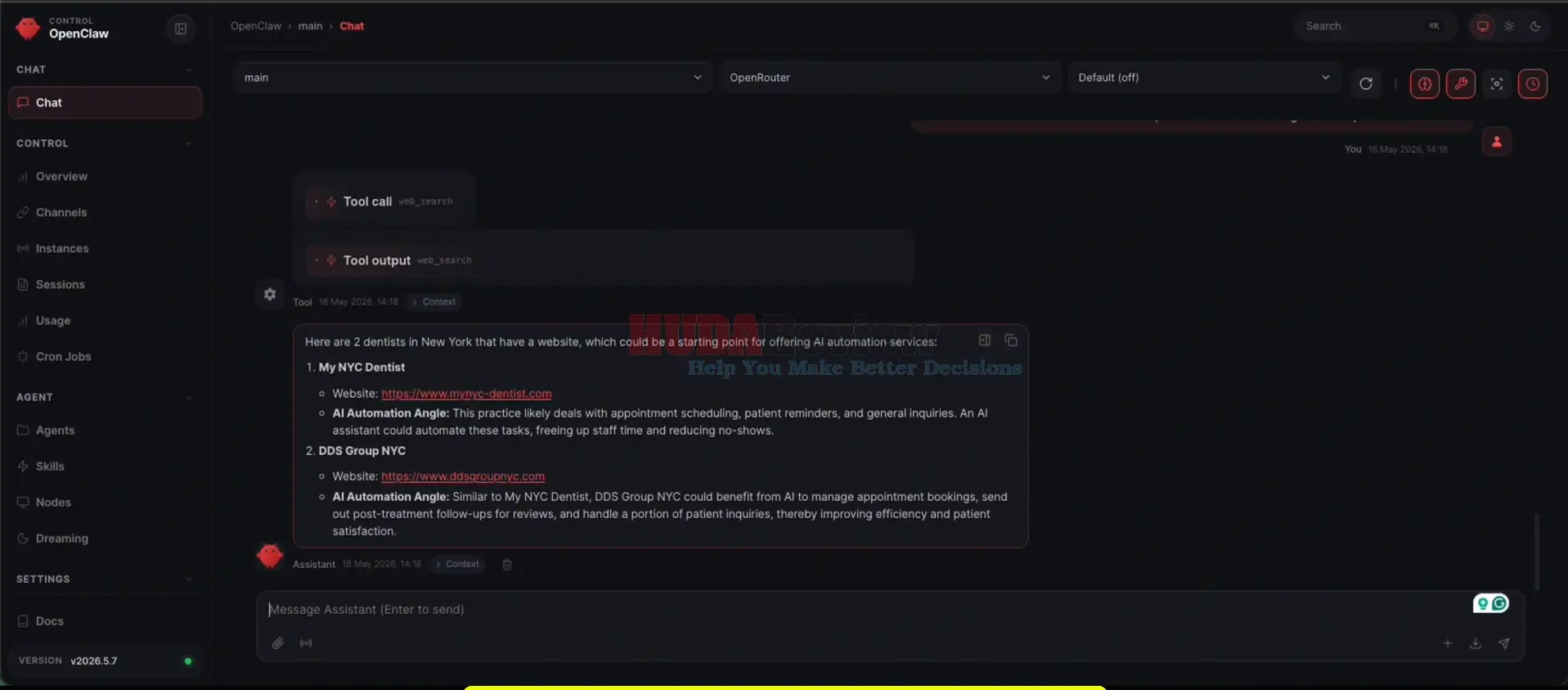Open Agents in the sidebar

point(105,430)
